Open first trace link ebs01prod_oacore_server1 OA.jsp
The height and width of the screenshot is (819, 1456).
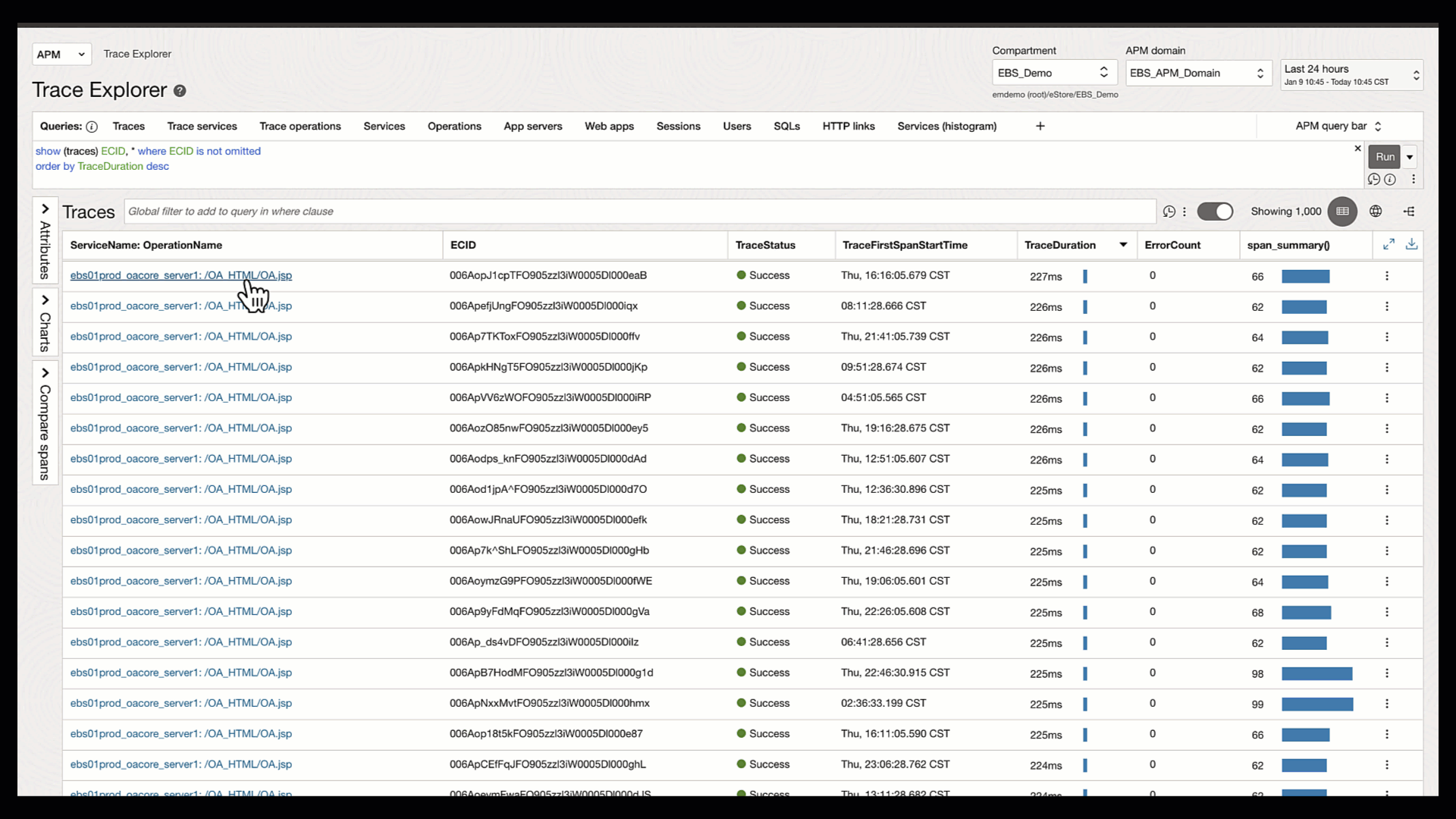coord(180,275)
